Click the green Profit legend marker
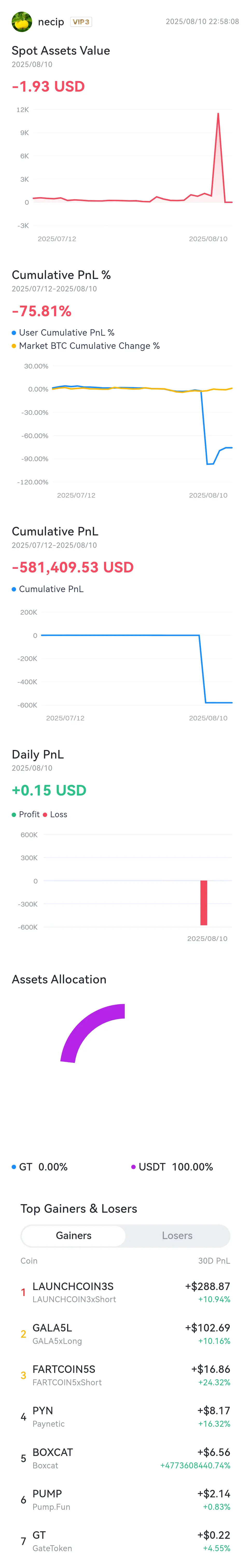Image resolution: width=251 pixels, height=1568 pixels. coord(14,814)
